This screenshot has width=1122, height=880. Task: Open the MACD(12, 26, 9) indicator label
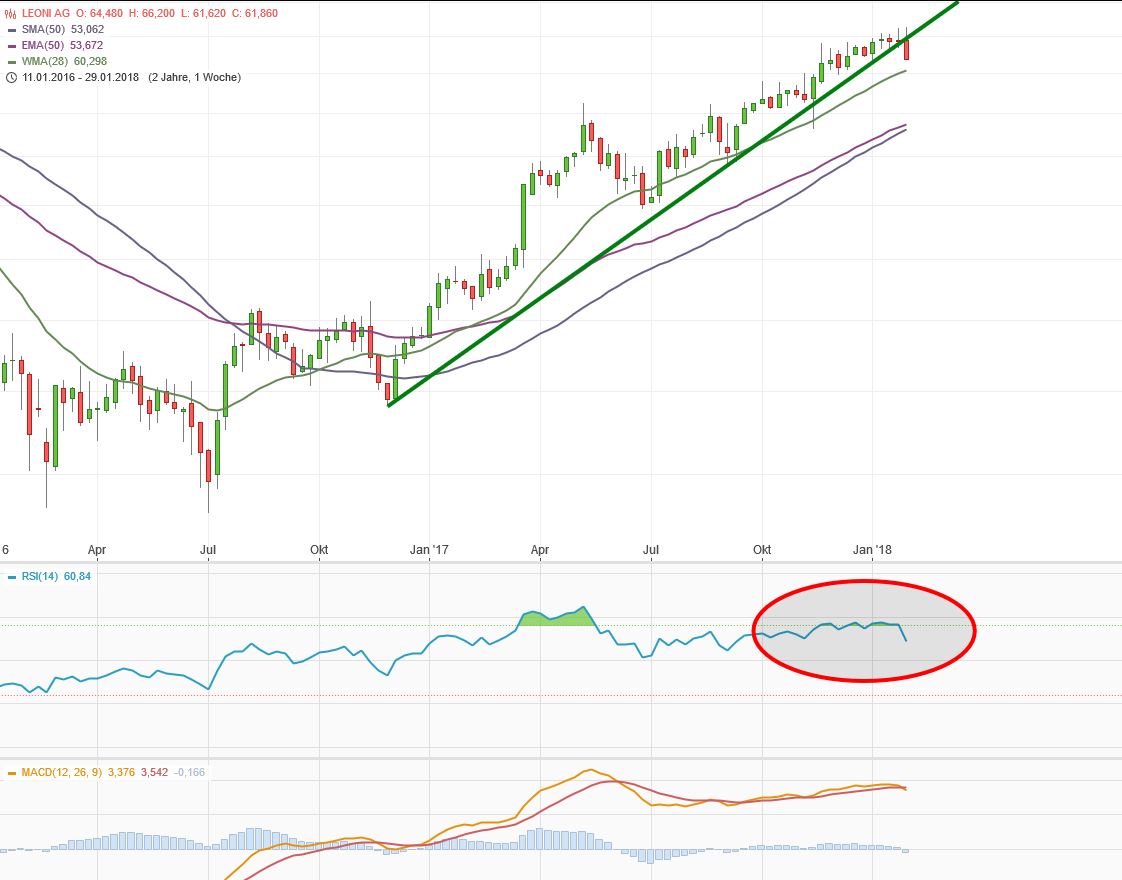click(x=61, y=772)
